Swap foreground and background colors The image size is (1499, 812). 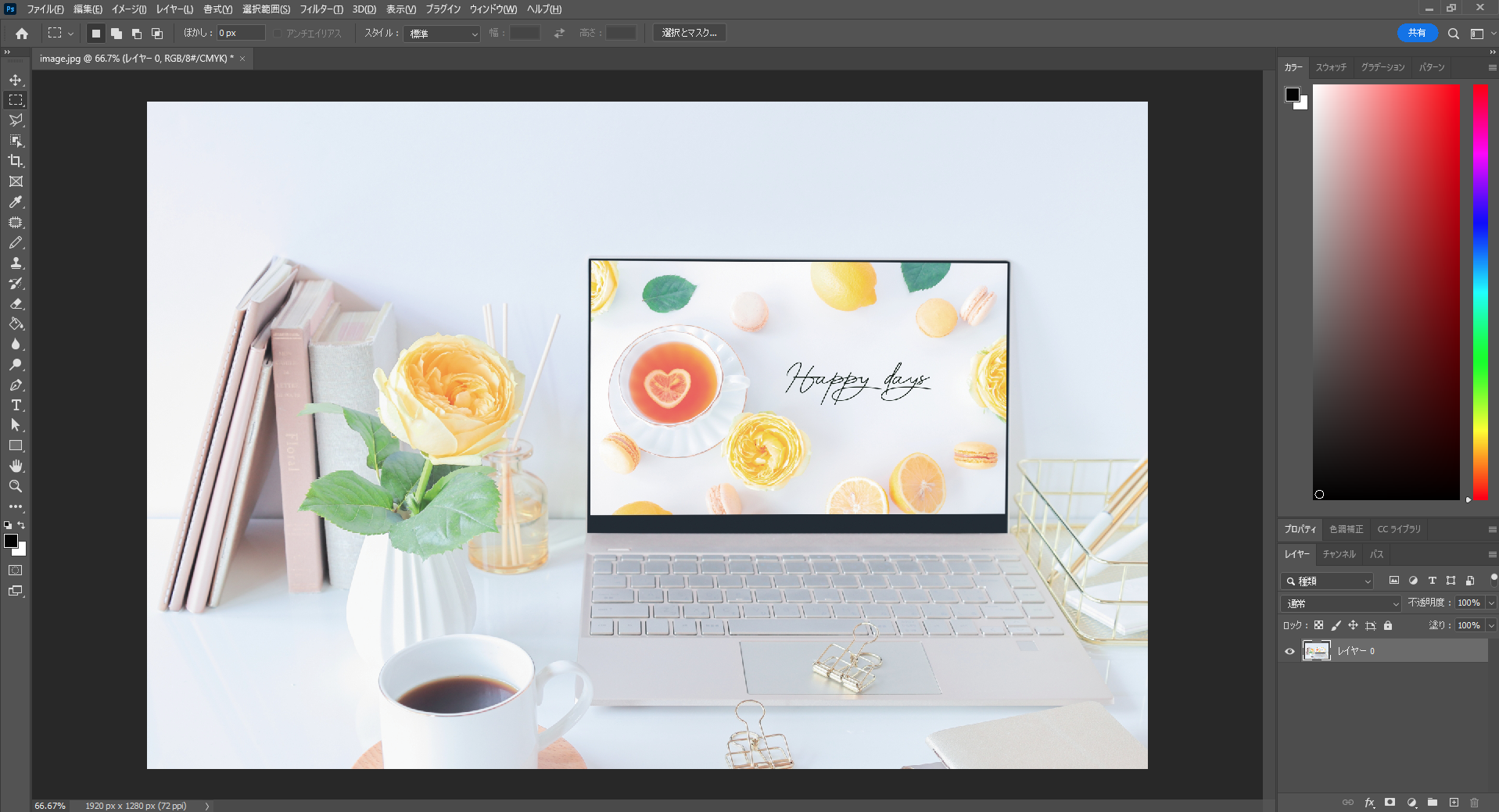[x=22, y=525]
